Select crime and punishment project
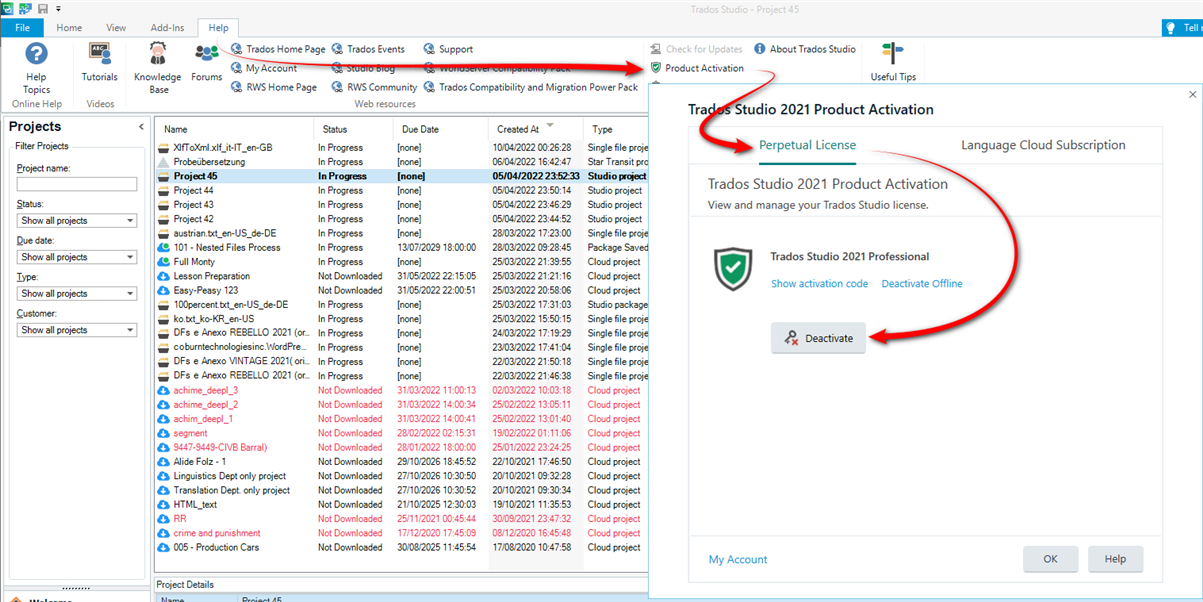The height and width of the screenshot is (602, 1203). [x=402, y=533]
